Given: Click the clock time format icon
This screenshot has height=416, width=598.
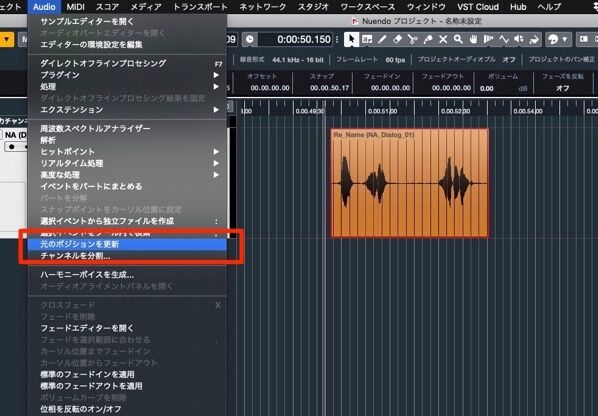Looking at the screenshot, I should coord(250,39).
